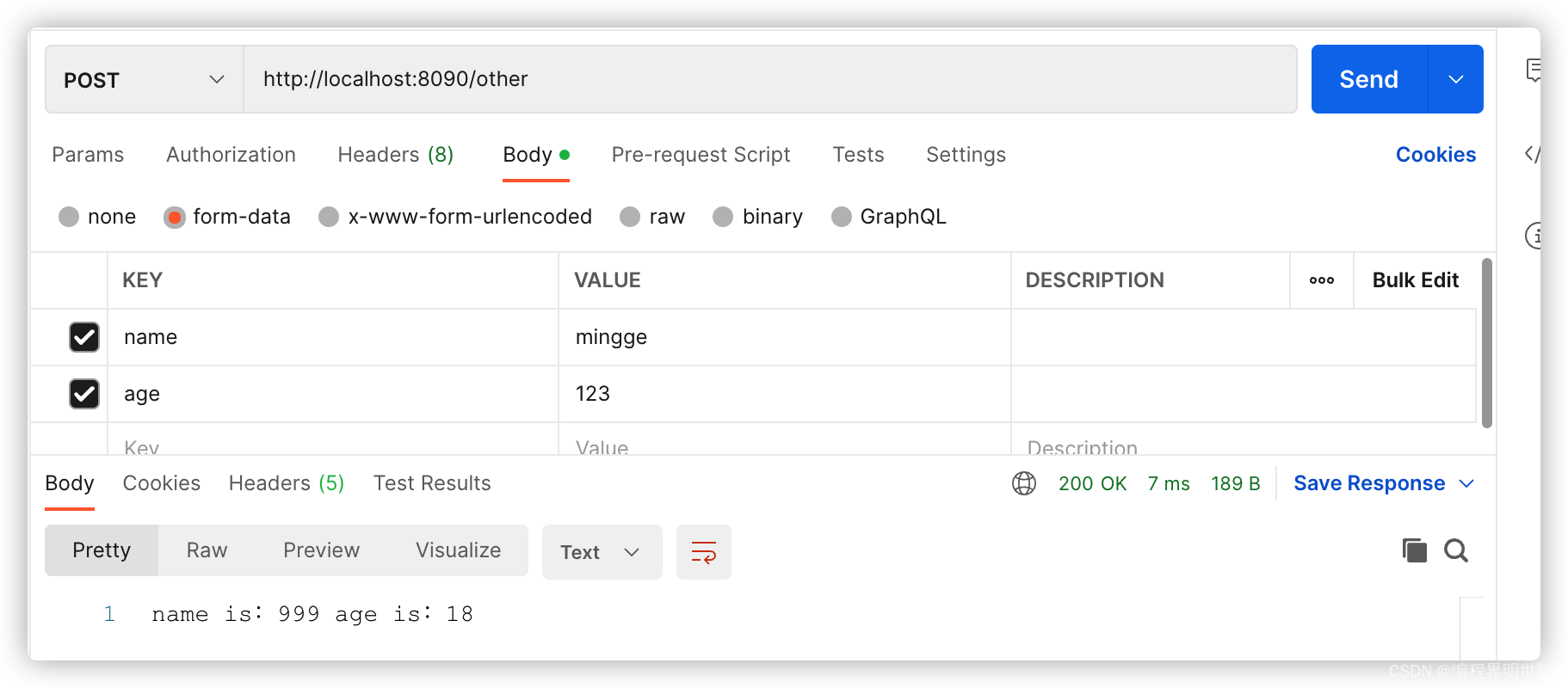The width and height of the screenshot is (1568, 688).
Task: Click the form table vertical scrollbar
Action: (x=1486, y=344)
